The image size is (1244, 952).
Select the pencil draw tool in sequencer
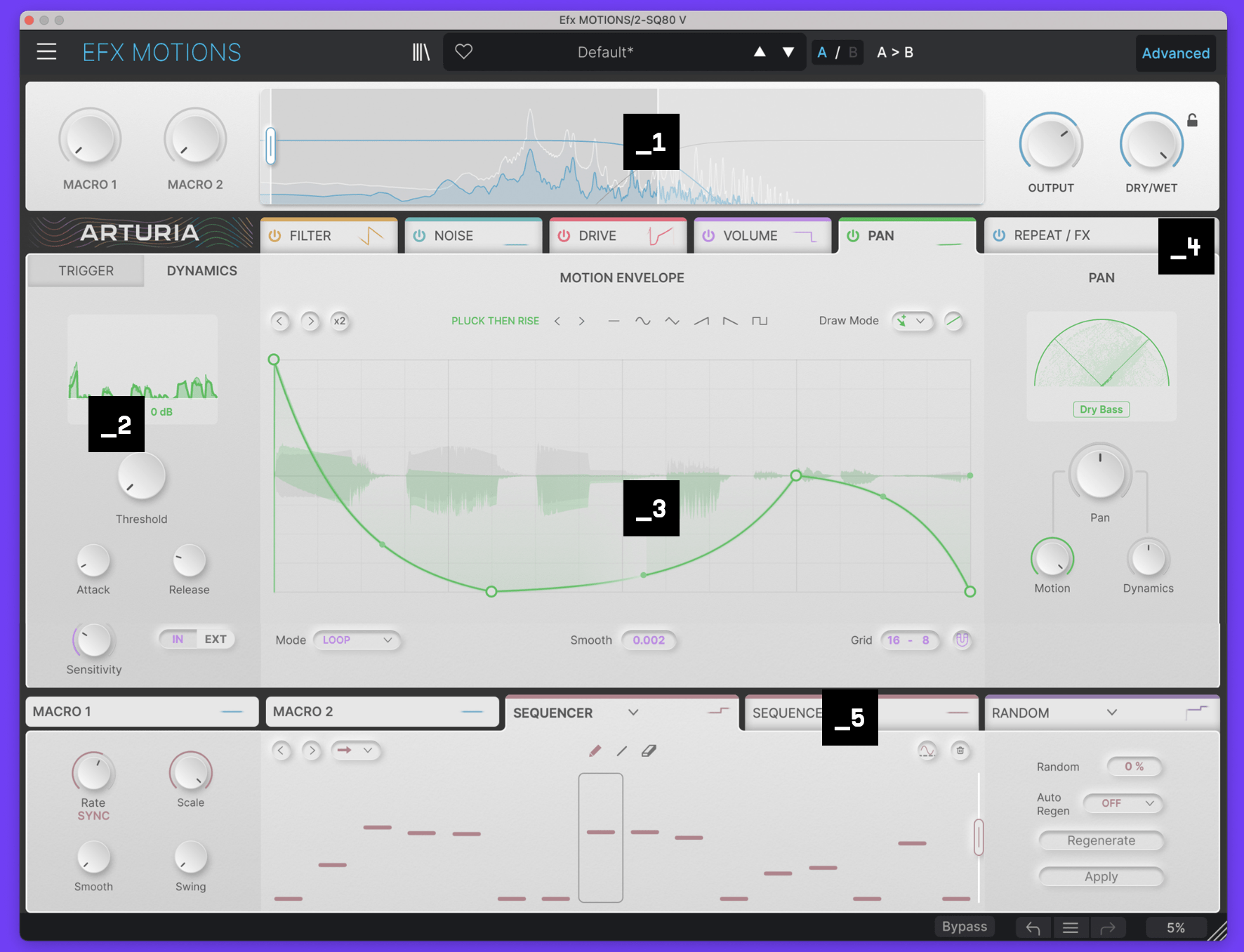pyautogui.click(x=595, y=751)
